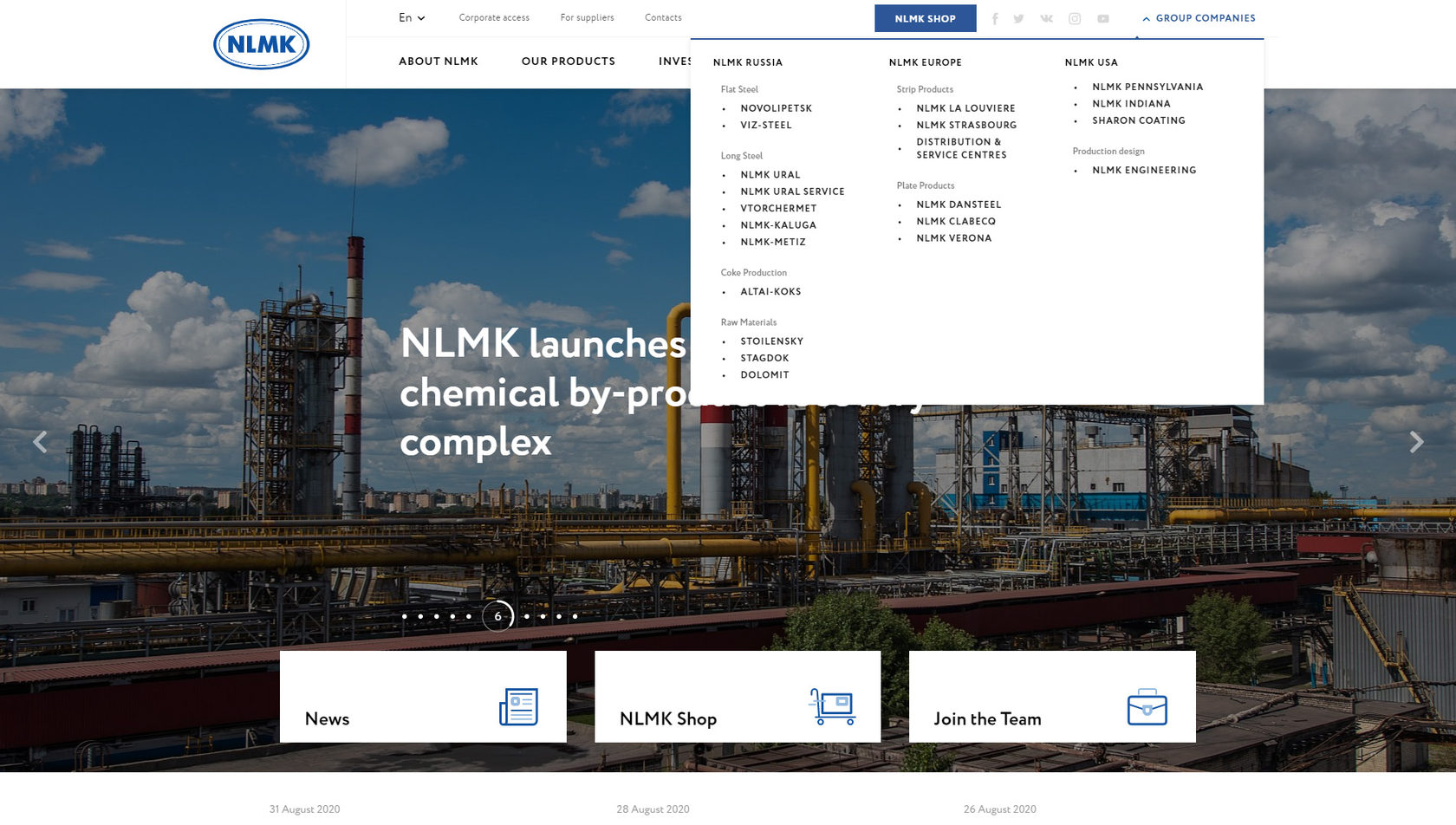Click the NLMK logo
Screen dimensions: 1456x825
[261, 44]
